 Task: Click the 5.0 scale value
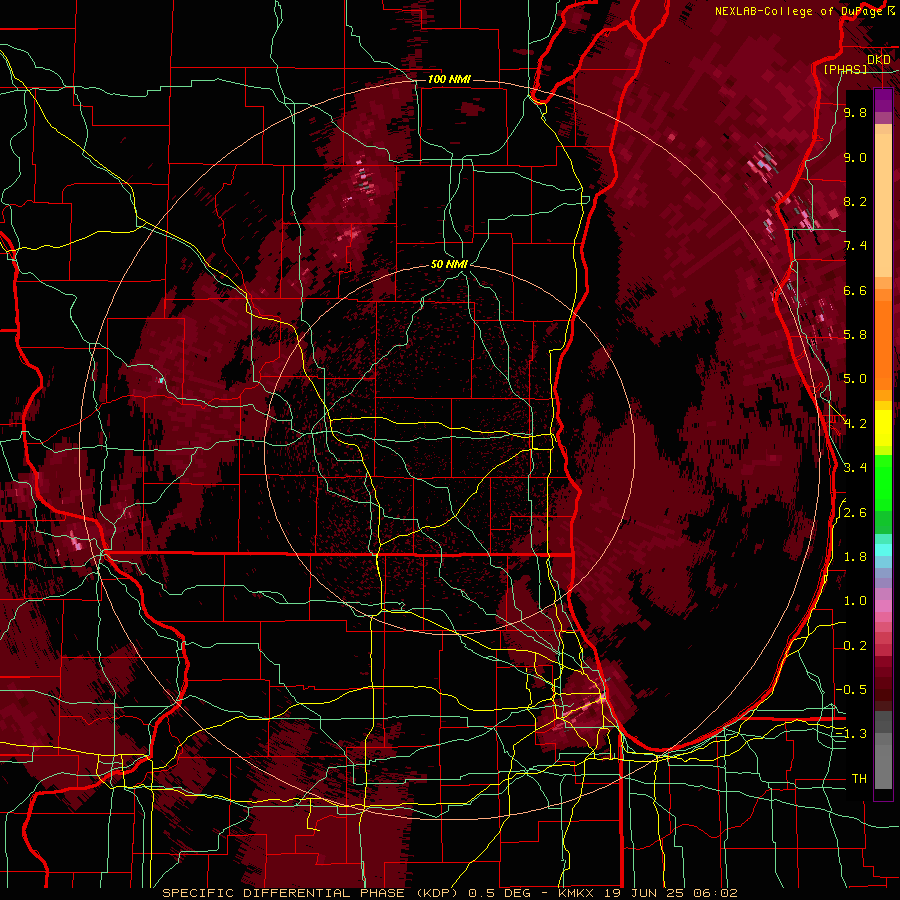(855, 379)
